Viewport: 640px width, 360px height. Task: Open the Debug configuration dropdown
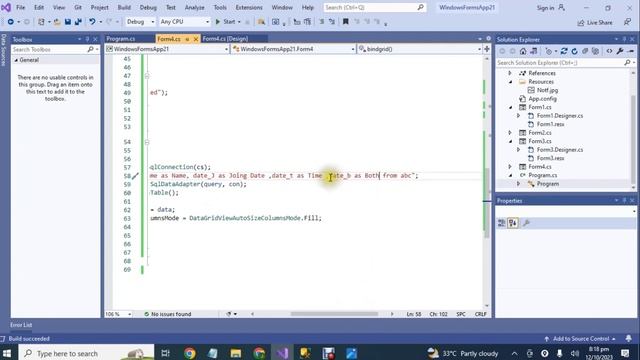[x=140, y=22]
